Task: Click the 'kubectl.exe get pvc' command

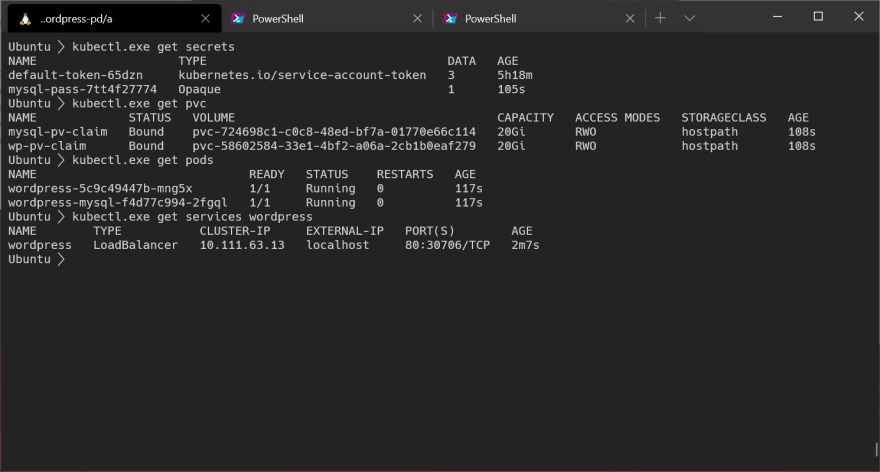Action: pos(139,104)
